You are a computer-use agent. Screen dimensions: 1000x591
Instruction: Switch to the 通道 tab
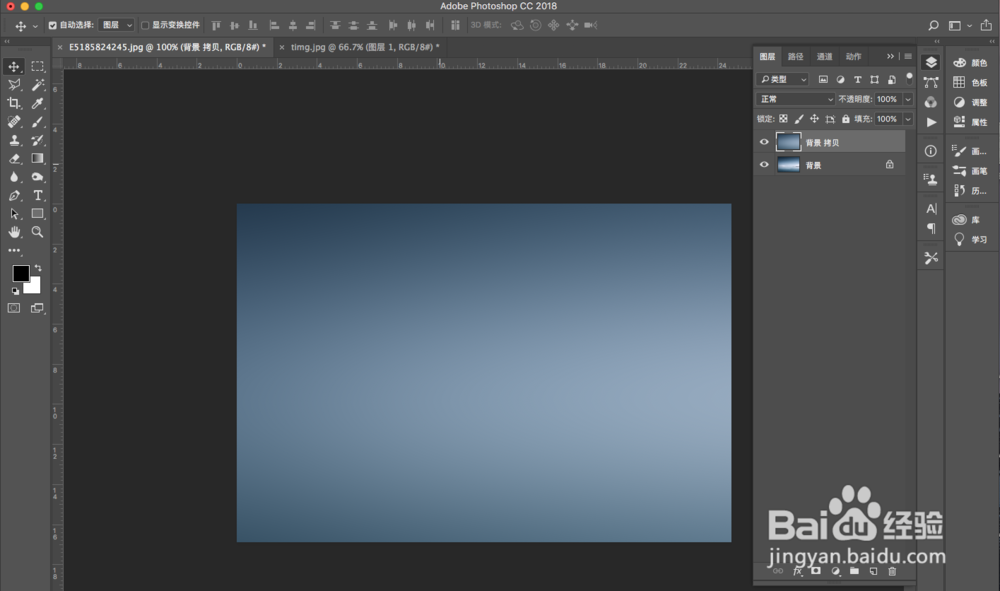click(825, 56)
